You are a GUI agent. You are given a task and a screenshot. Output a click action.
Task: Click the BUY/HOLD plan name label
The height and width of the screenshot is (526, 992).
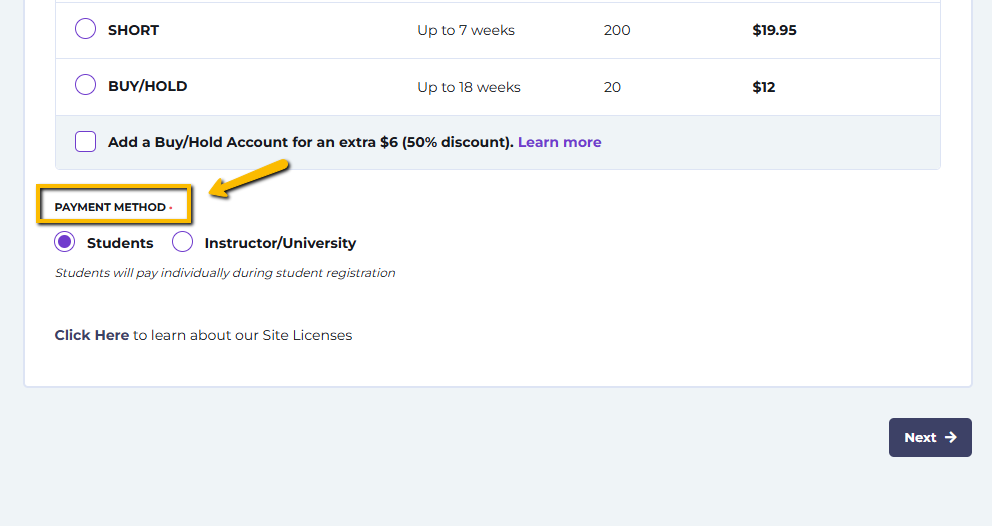coord(147,86)
